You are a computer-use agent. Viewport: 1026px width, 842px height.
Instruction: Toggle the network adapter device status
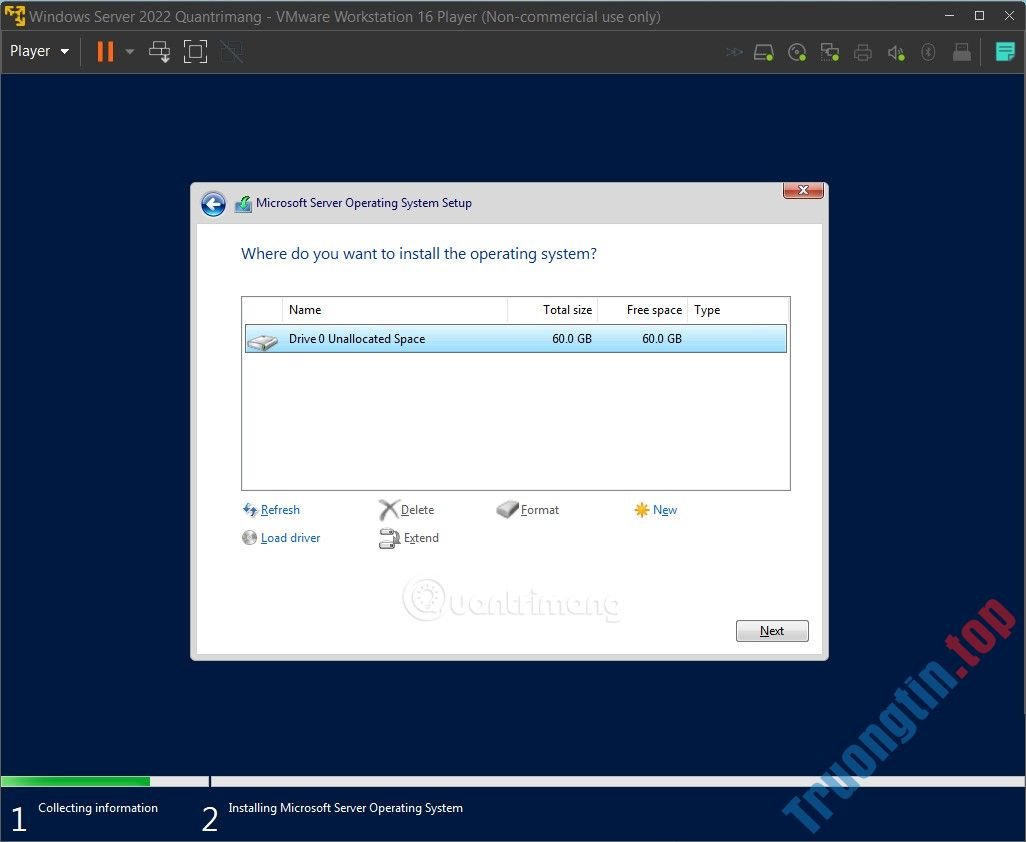click(x=830, y=51)
